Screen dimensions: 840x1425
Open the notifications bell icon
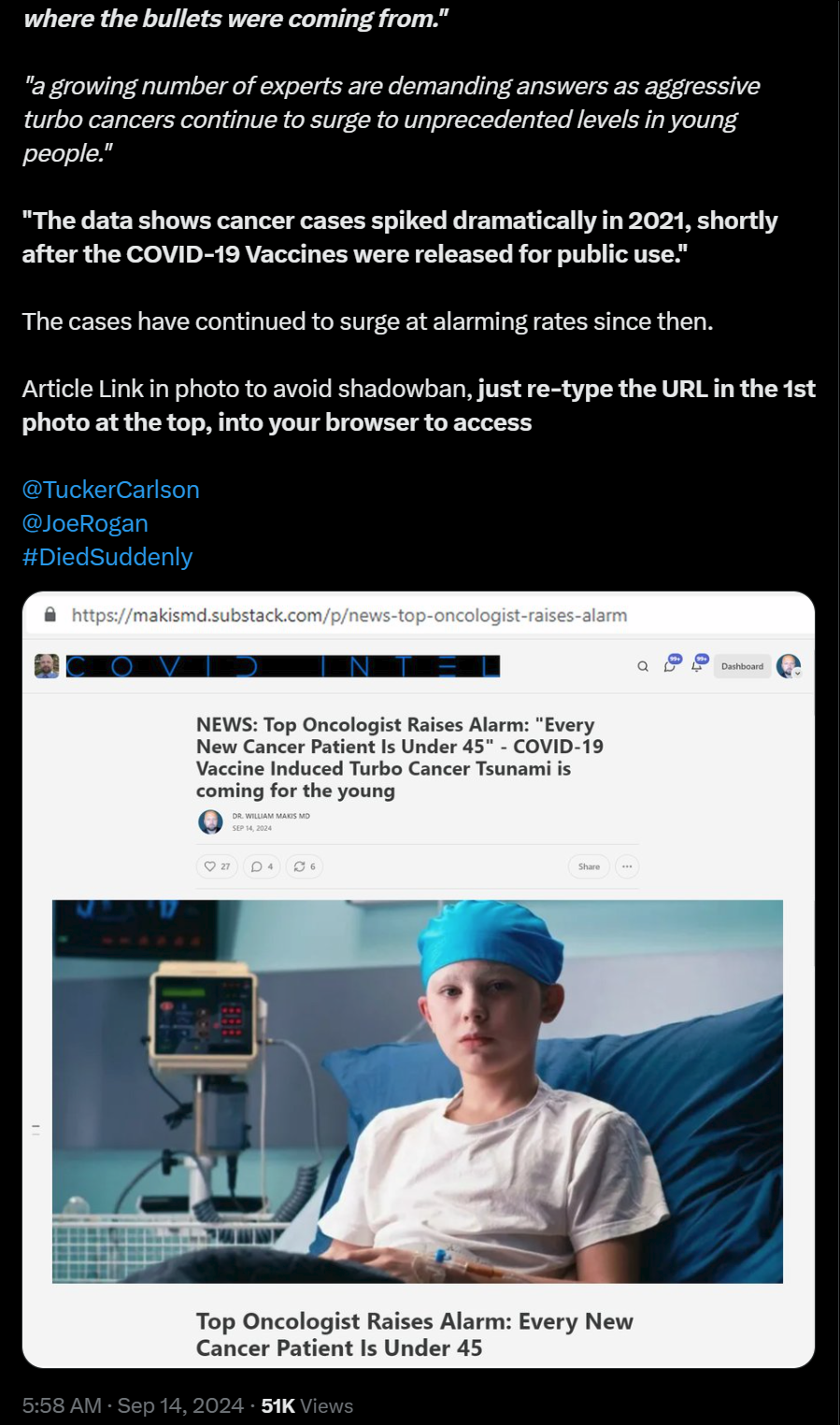click(699, 663)
